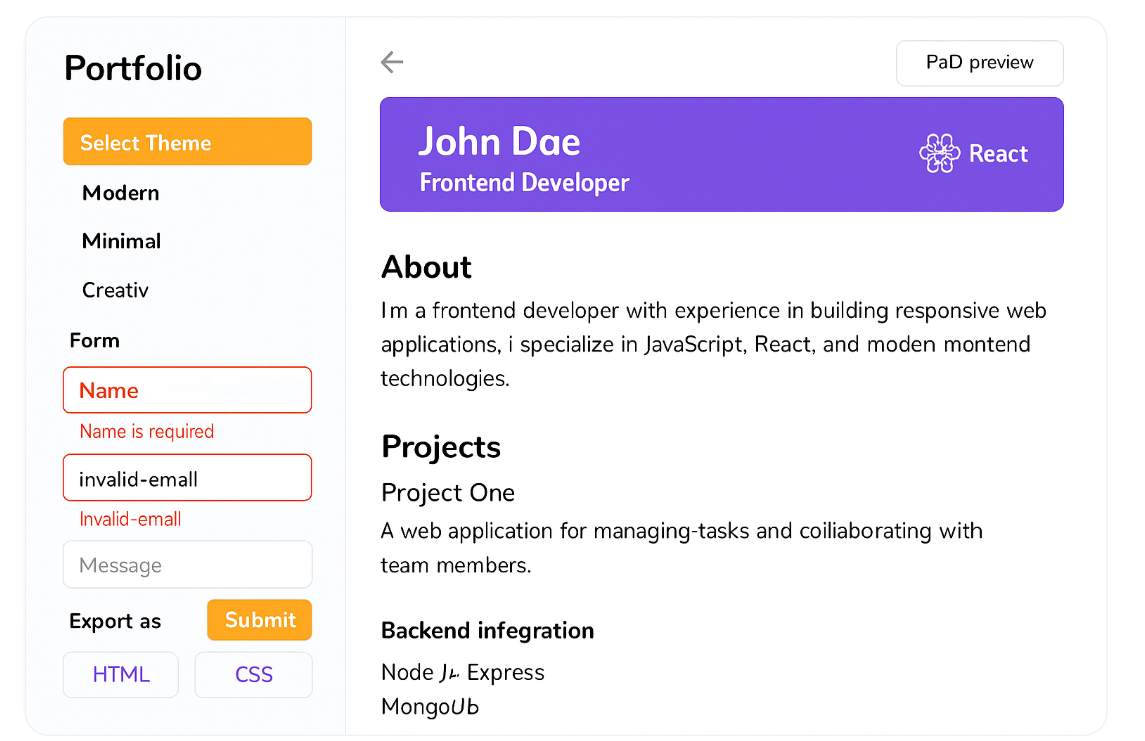Click the Form section label

[94, 340]
